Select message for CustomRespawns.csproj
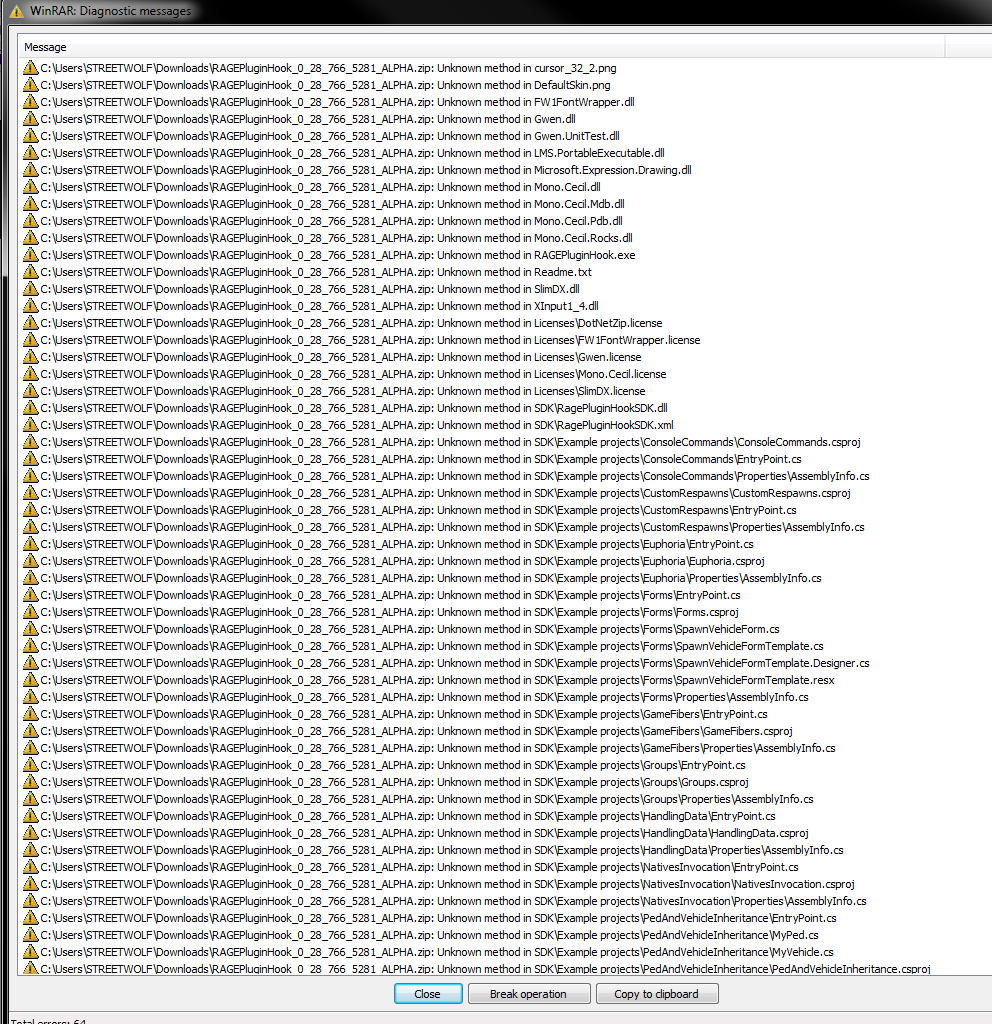Viewport: 992px width, 1024px height. pos(445,493)
